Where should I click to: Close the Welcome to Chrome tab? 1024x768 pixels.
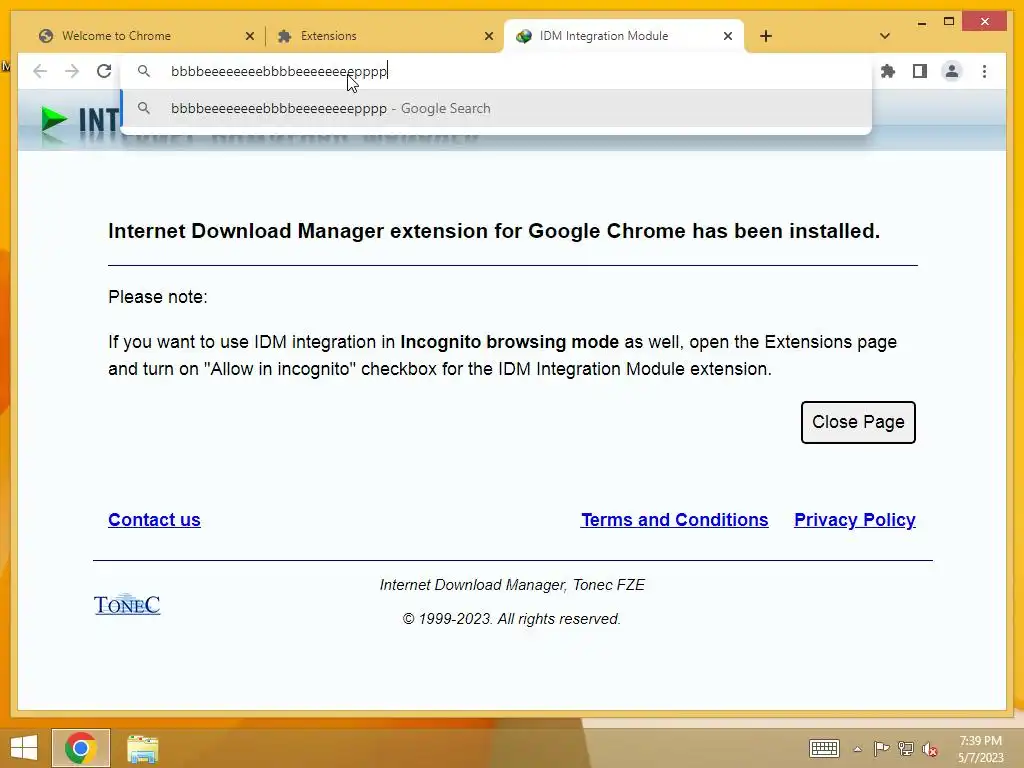point(249,36)
